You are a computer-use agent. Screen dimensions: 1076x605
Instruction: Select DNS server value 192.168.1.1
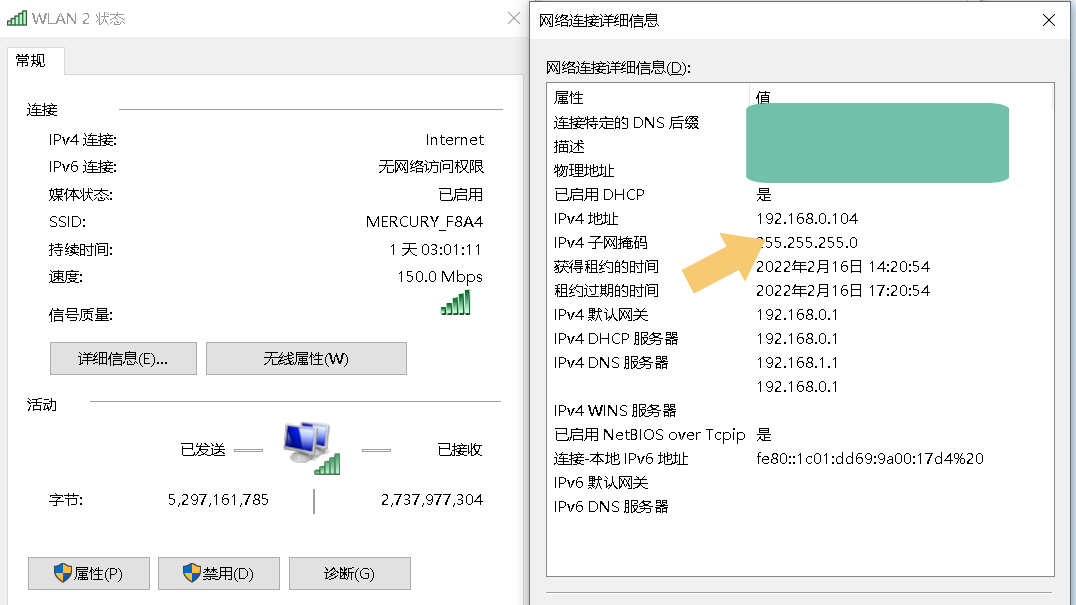pyautogui.click(x=797, y=362)
